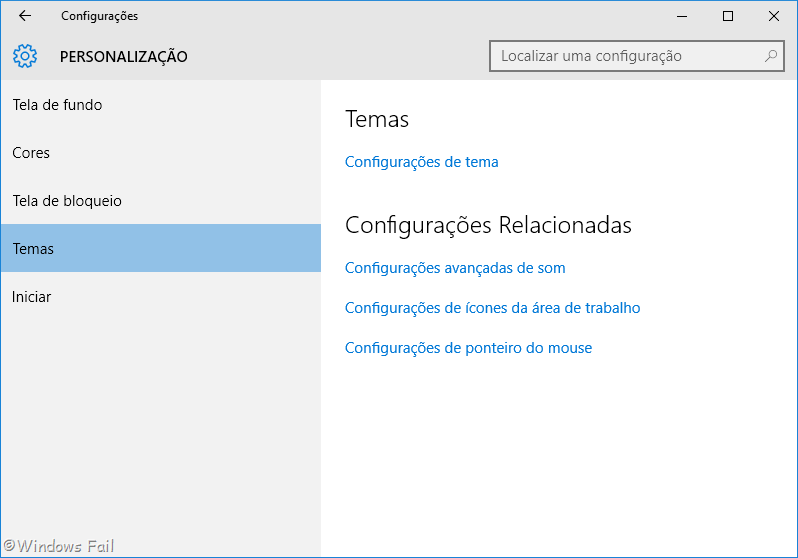The height and width of the screenshot is (558, 798).
Task: Switch to Tela de bloqueio
Action: [x=67, y=201]
